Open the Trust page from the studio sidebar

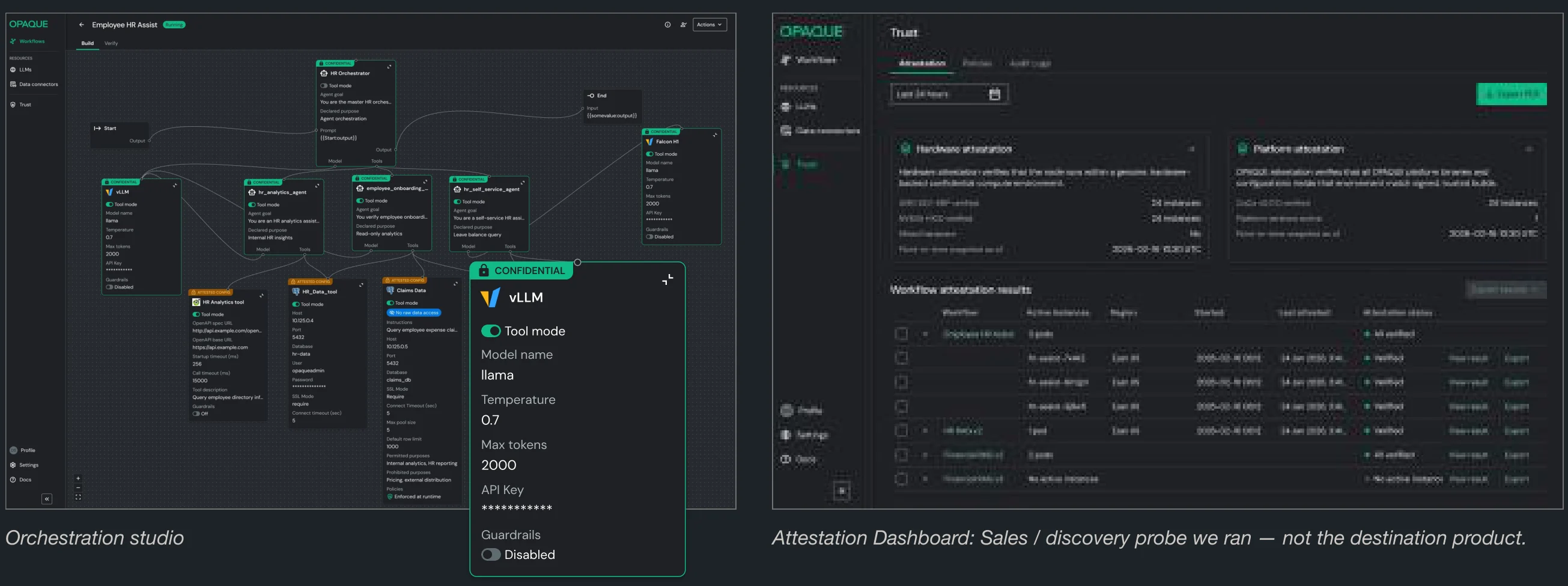pyautogui.click(x=20, y=105)
